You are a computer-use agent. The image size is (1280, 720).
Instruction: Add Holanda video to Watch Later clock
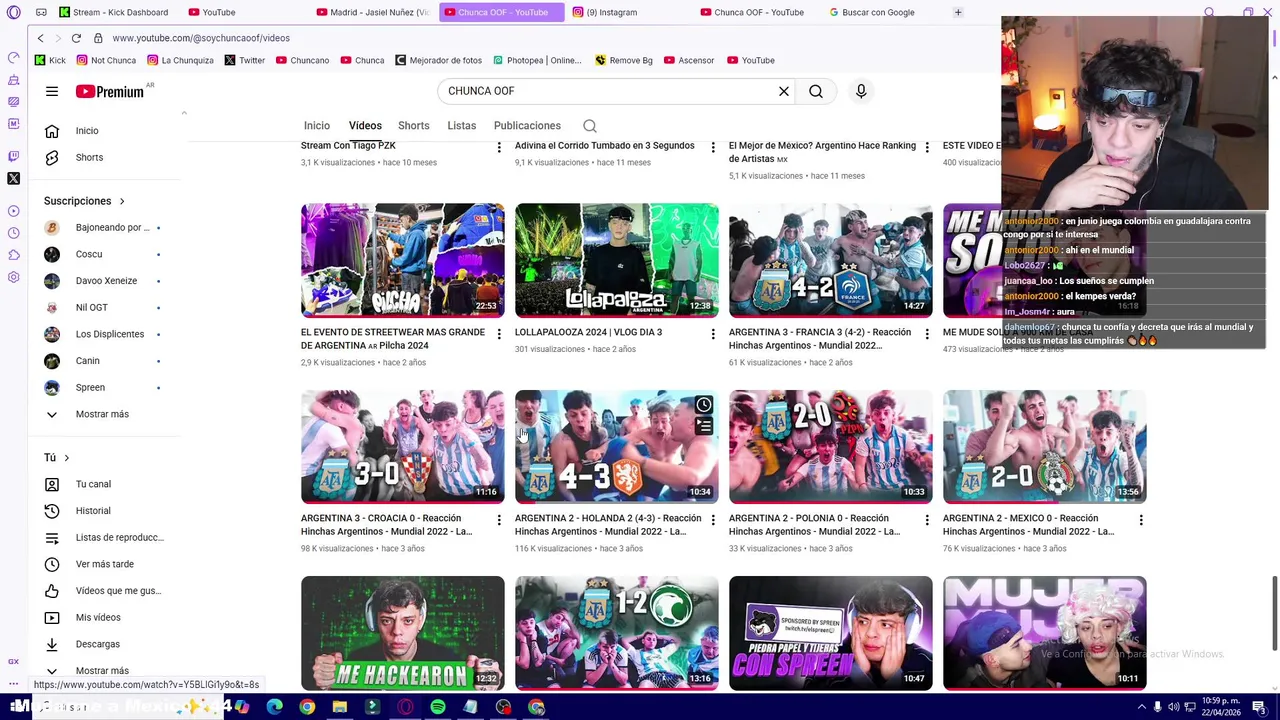(704, 405)
